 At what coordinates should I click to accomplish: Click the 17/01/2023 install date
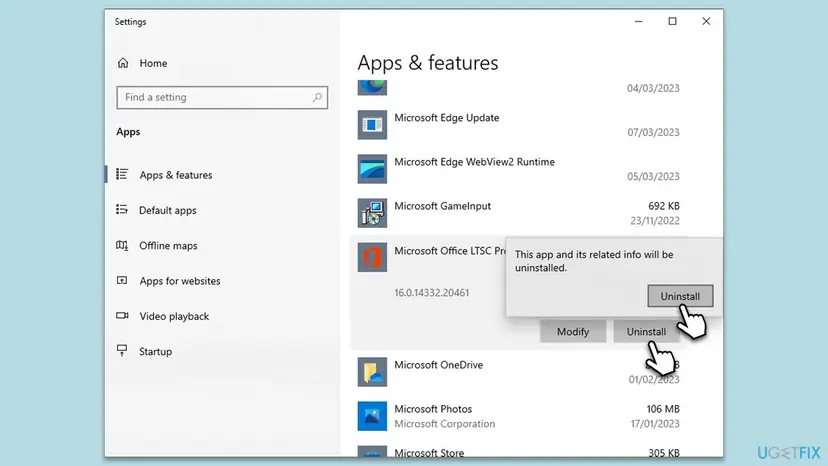655,424
